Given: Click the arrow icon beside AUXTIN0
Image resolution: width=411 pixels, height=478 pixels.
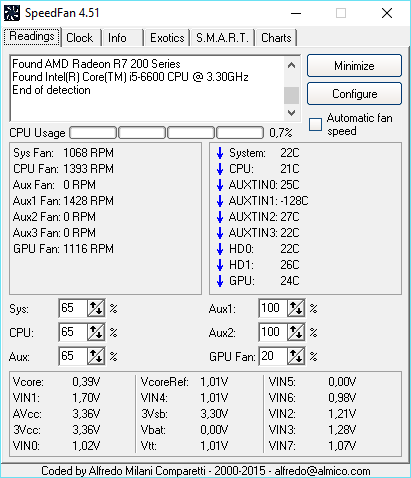Looking at the screenshot, I should pos(220,185).
